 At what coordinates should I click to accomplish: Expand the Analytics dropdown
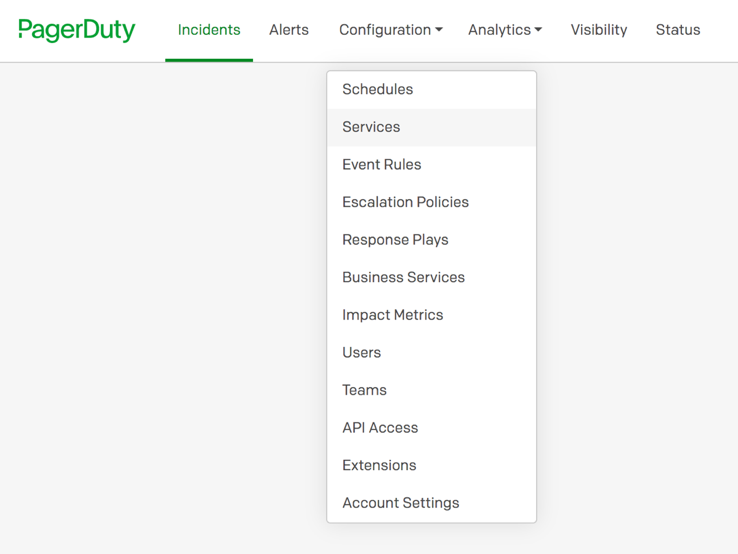point(505,30)
